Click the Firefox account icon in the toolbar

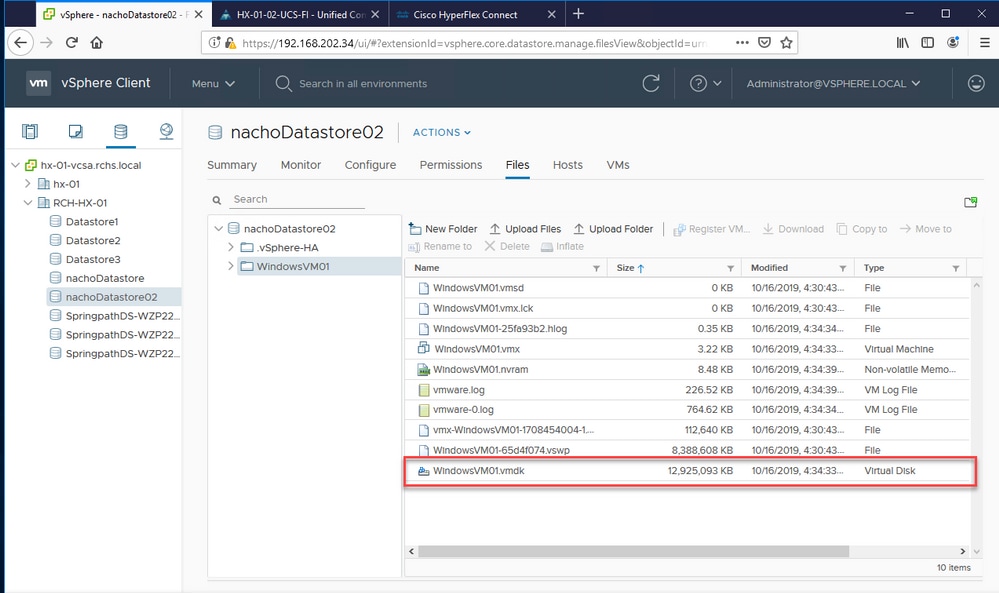953,43
